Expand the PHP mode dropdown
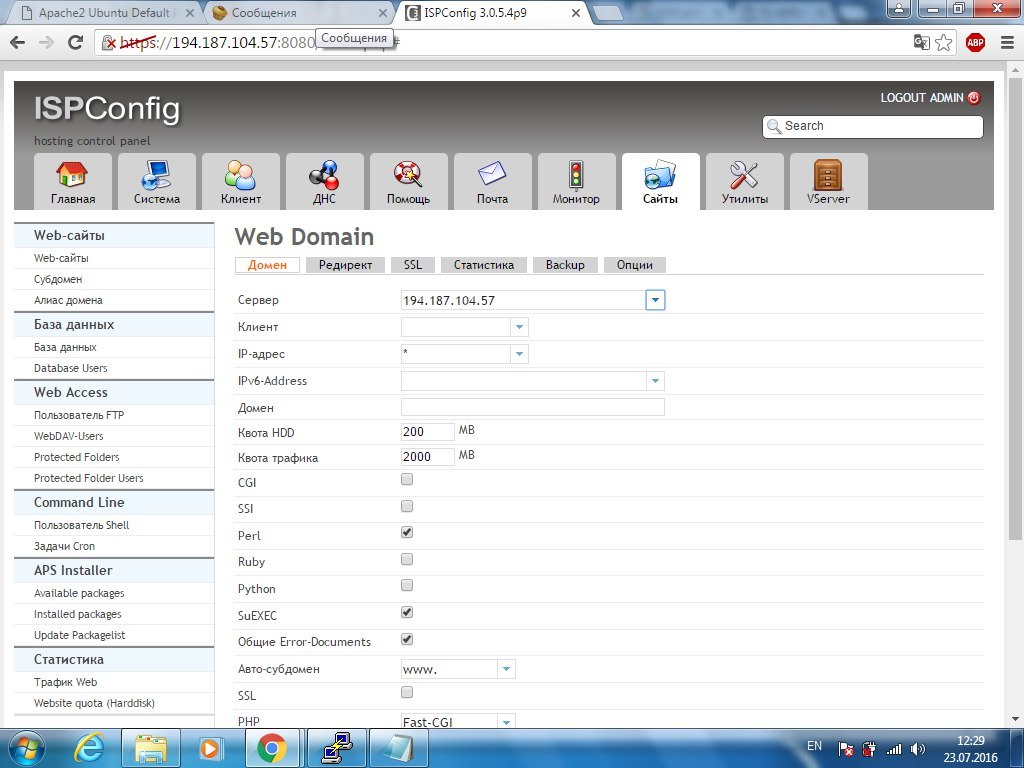This screenshot has width=1024, height=768. click(x=506, y=722)
